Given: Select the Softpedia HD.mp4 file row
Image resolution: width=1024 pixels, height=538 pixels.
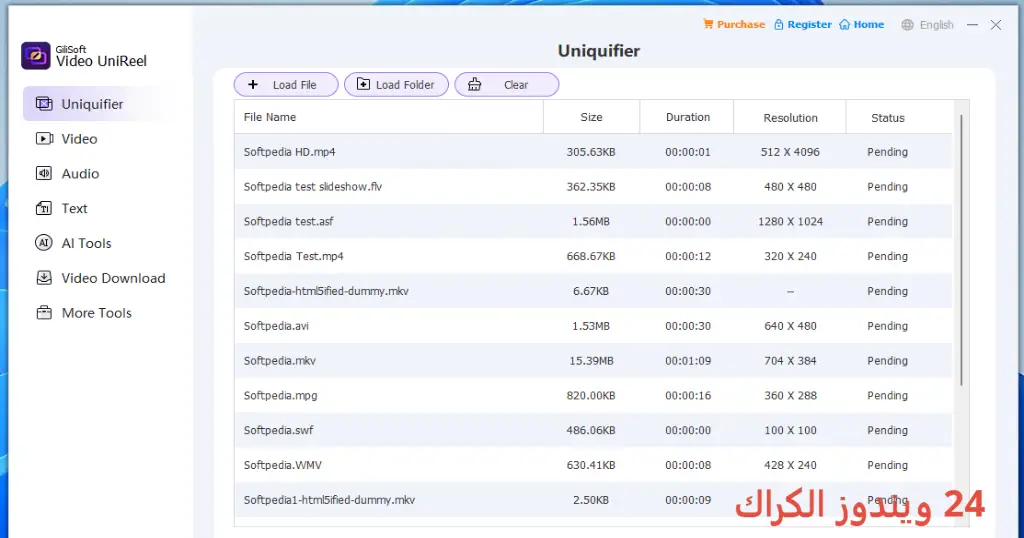Looking at the screenshot, I should point(593,151).
